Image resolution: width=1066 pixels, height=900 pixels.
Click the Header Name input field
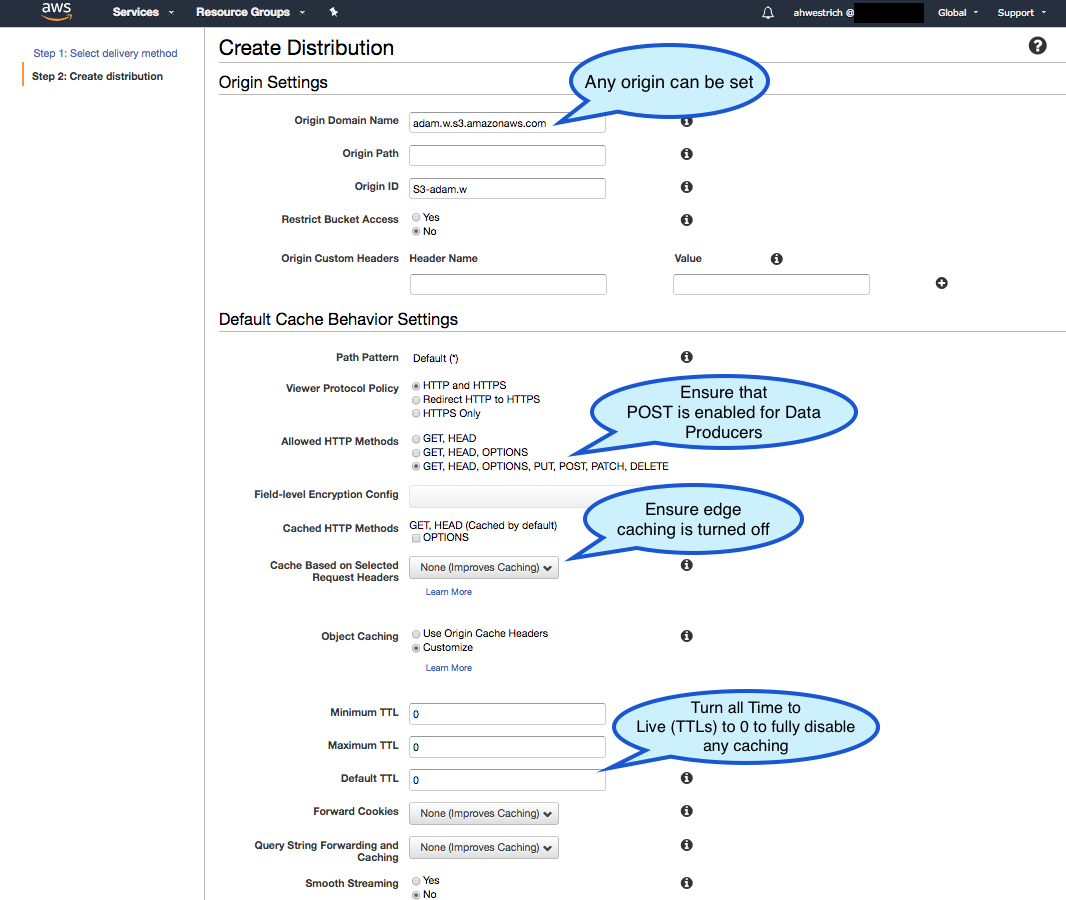click(508, 284)
